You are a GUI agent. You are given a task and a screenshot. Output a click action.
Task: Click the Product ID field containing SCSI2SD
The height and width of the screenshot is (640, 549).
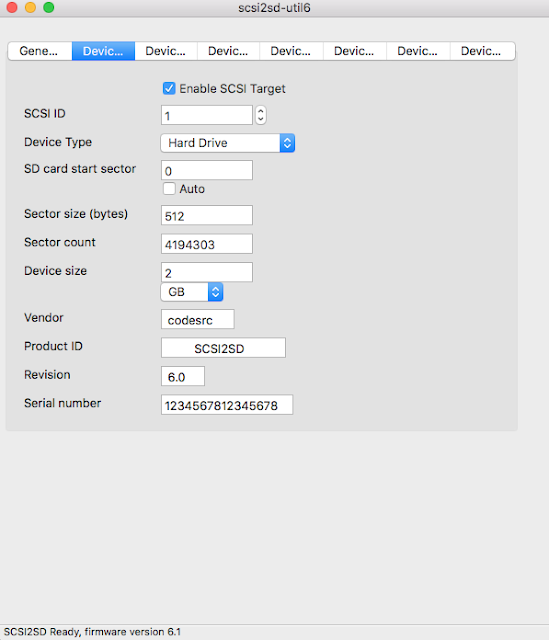click(x=223, y=348)
